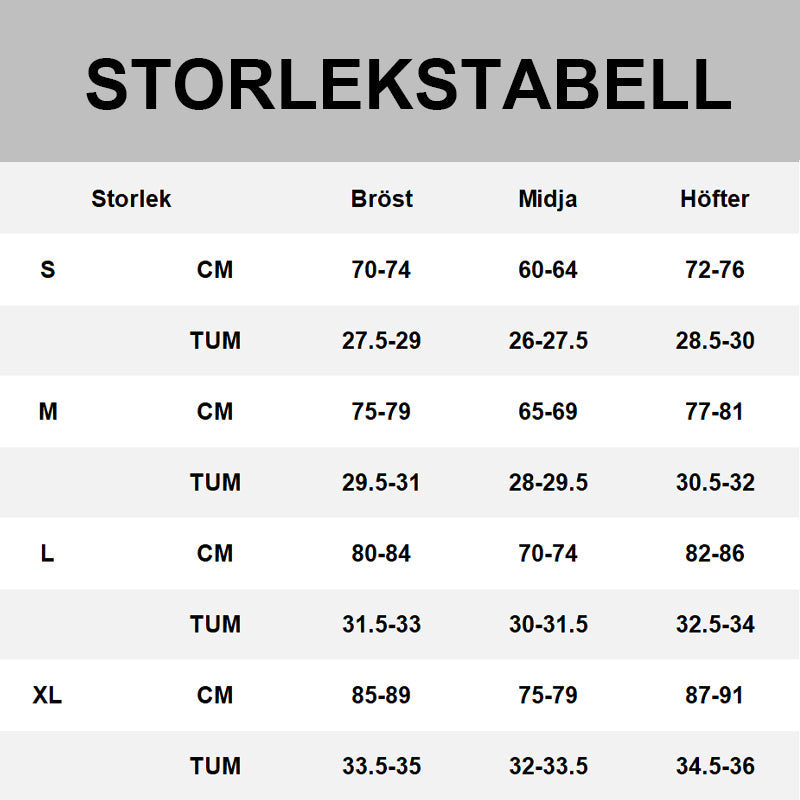Click the 32.5-34 hips value
800x800 pixels.
(x=714, y=624)
